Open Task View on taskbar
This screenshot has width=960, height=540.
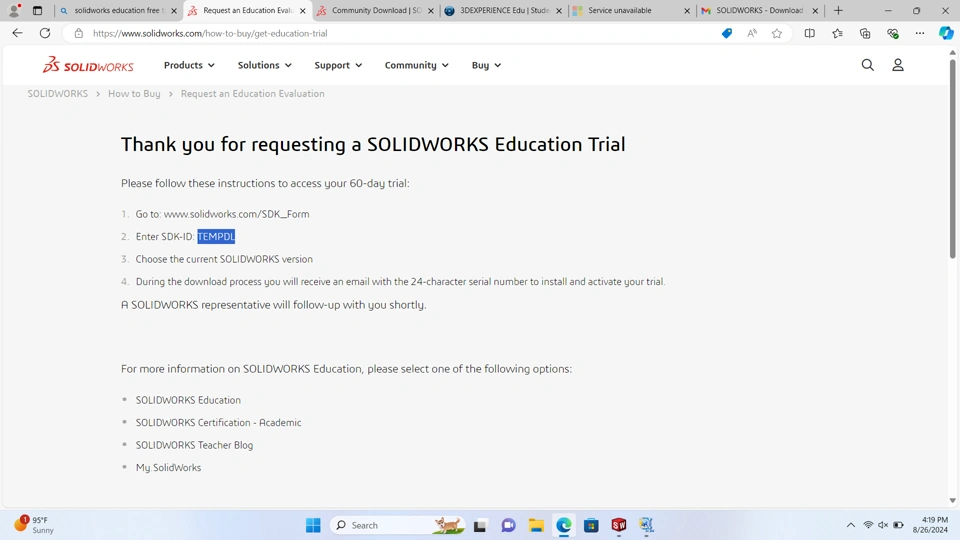pos(480,525)
